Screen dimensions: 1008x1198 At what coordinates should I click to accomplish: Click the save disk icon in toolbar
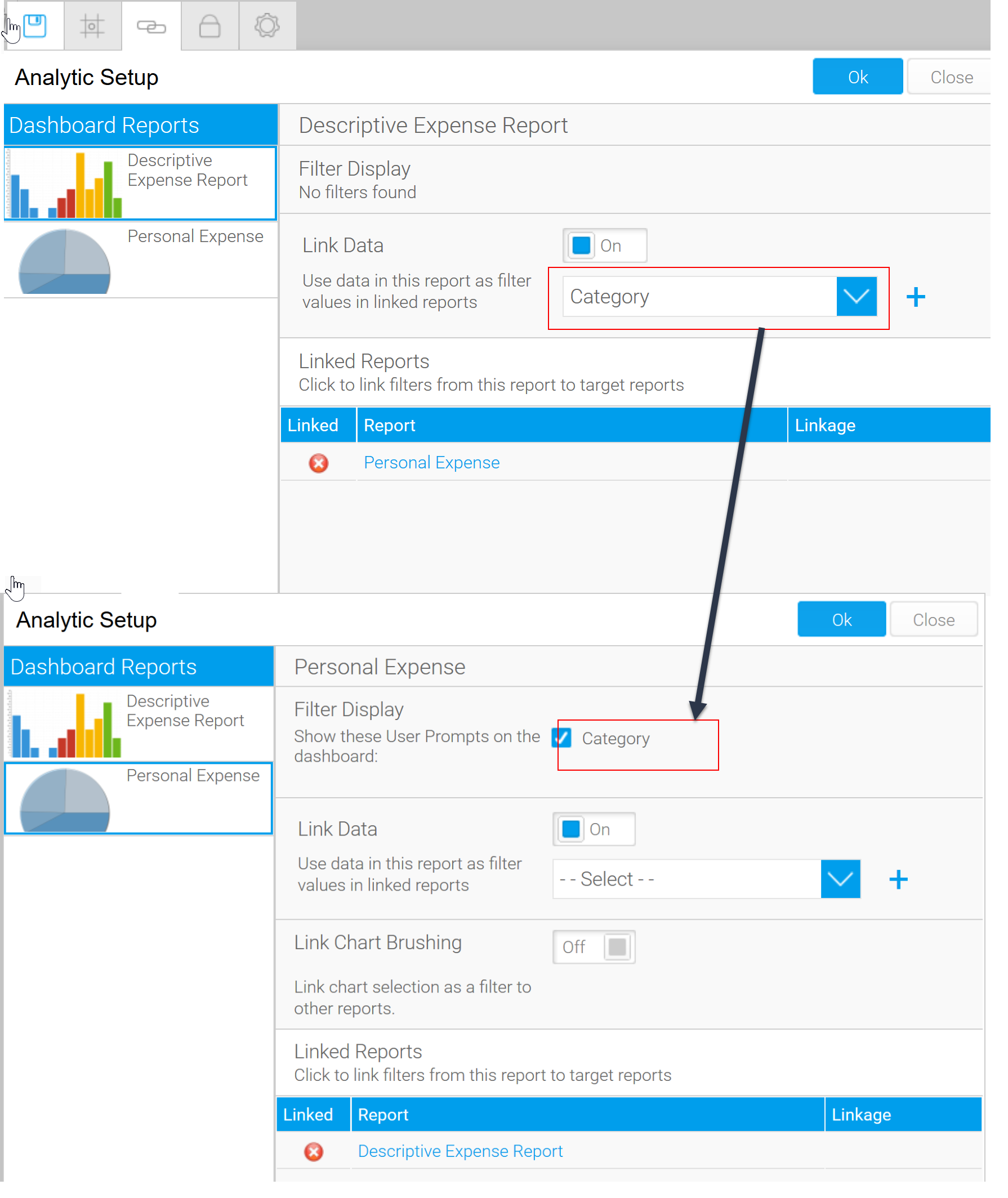click(35, 26)
